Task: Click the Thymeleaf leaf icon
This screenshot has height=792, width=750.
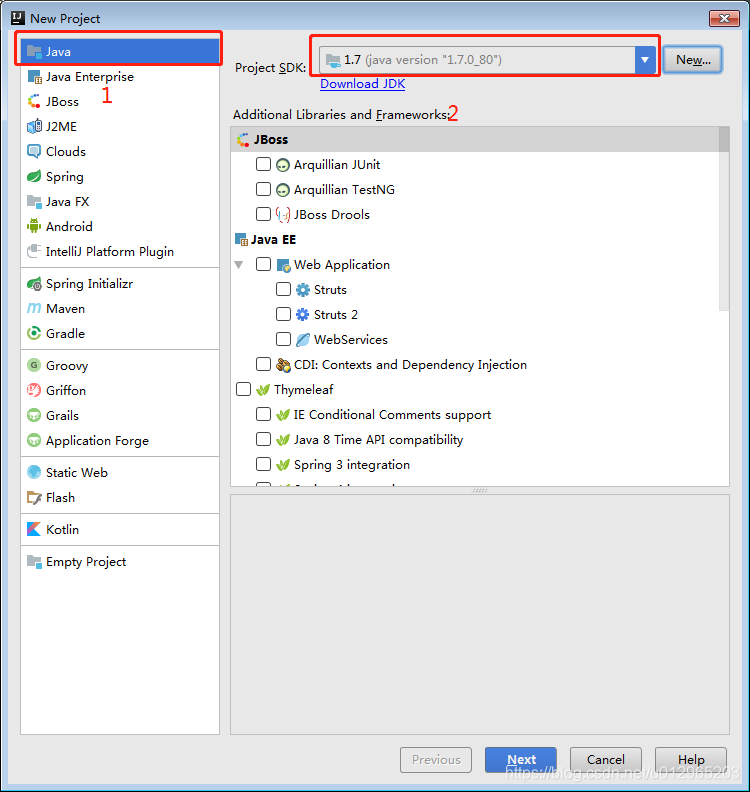Action: [263, 390]
